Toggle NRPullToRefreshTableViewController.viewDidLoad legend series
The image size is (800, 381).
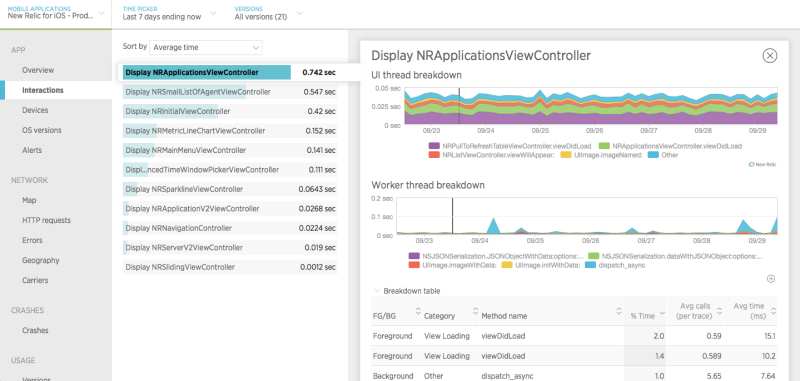(x=510, y=146)
